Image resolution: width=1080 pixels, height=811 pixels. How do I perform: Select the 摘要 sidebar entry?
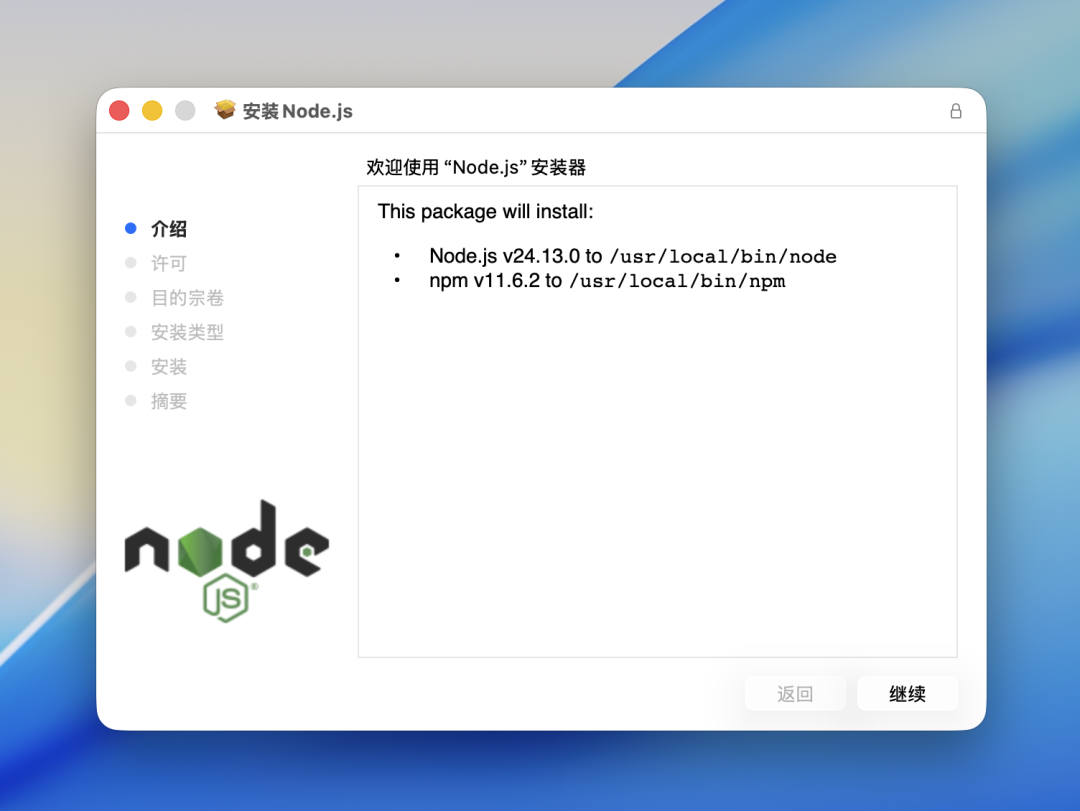pyautogui.click(x=168, y=401)
